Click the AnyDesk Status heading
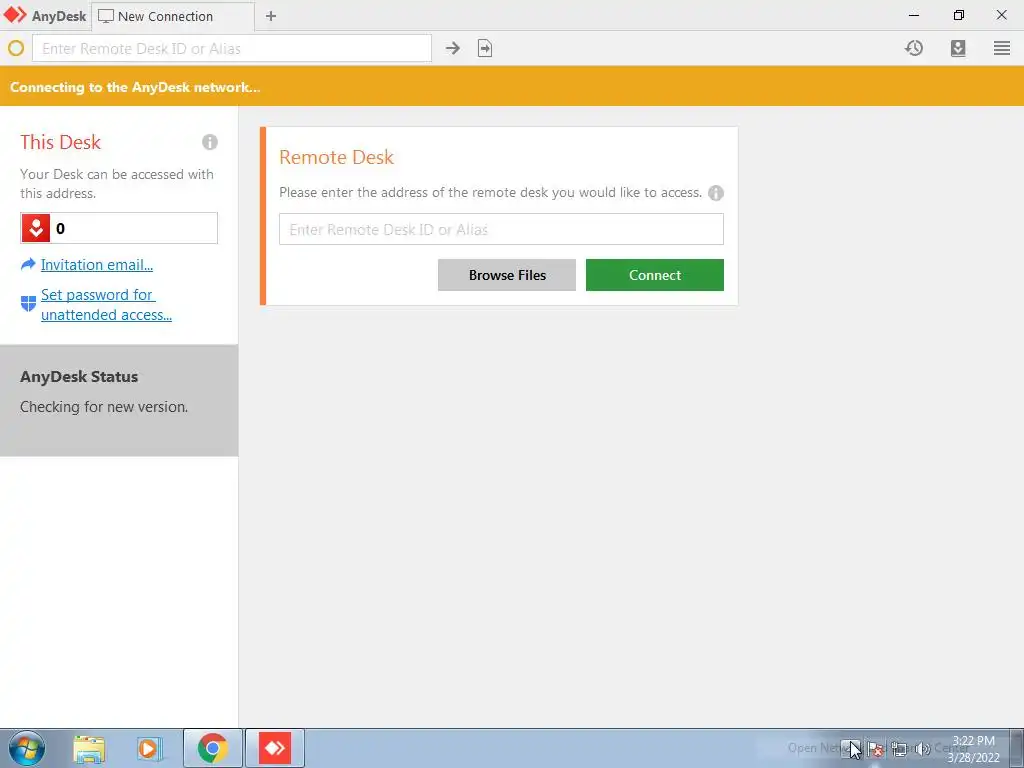 [x=79, y=377]
